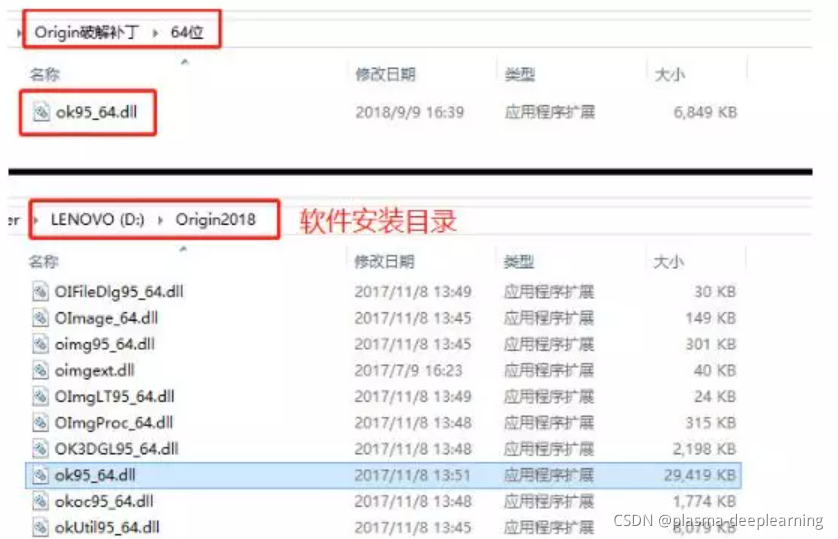
Task: Click size 6,849 KB
Action: pyautogui.click(x=705, y=112)
